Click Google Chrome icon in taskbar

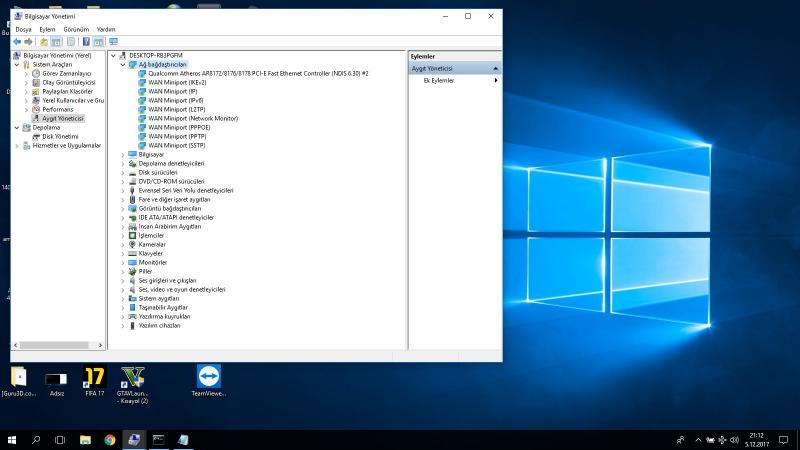[x=110, y=439]
